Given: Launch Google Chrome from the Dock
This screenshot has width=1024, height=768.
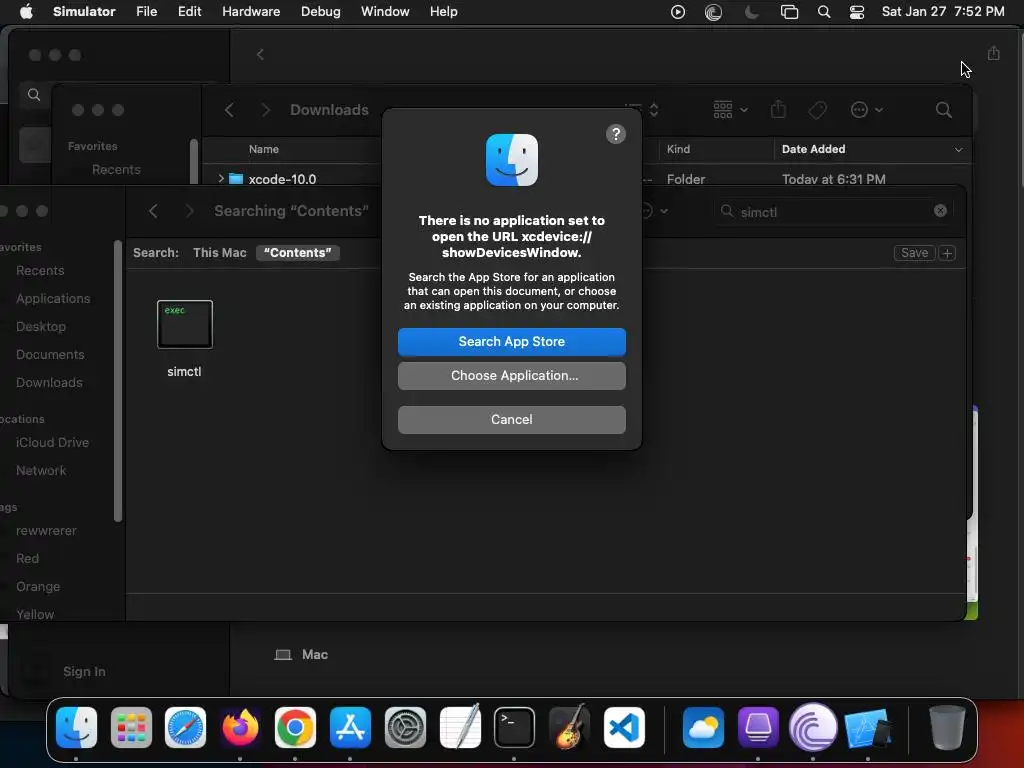Looking at the screenshot, I should [x=295, y=727].
